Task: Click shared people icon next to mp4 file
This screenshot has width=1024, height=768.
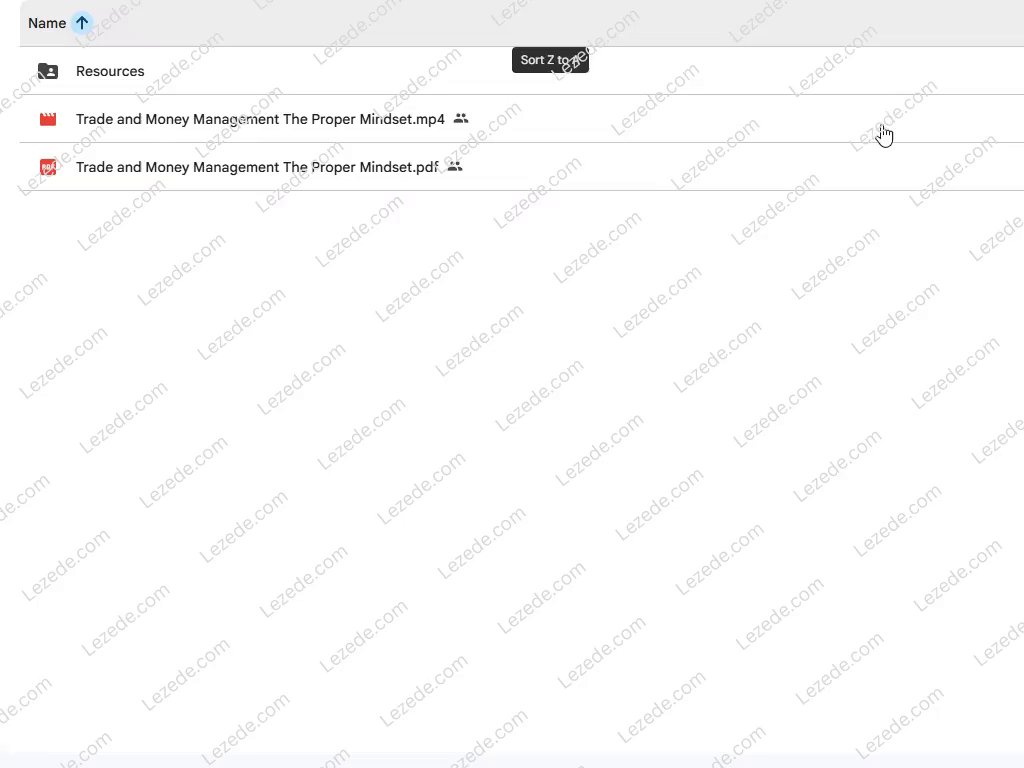Action: [x=461, y=118]
